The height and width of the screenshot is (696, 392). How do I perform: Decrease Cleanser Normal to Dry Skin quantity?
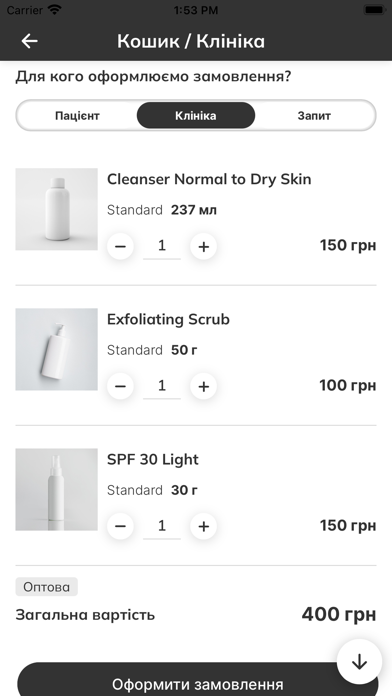point(120,246)
